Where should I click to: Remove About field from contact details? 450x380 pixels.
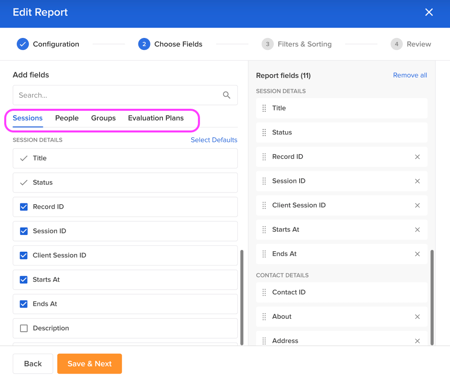pyautogui.click(x=417, y=317)
